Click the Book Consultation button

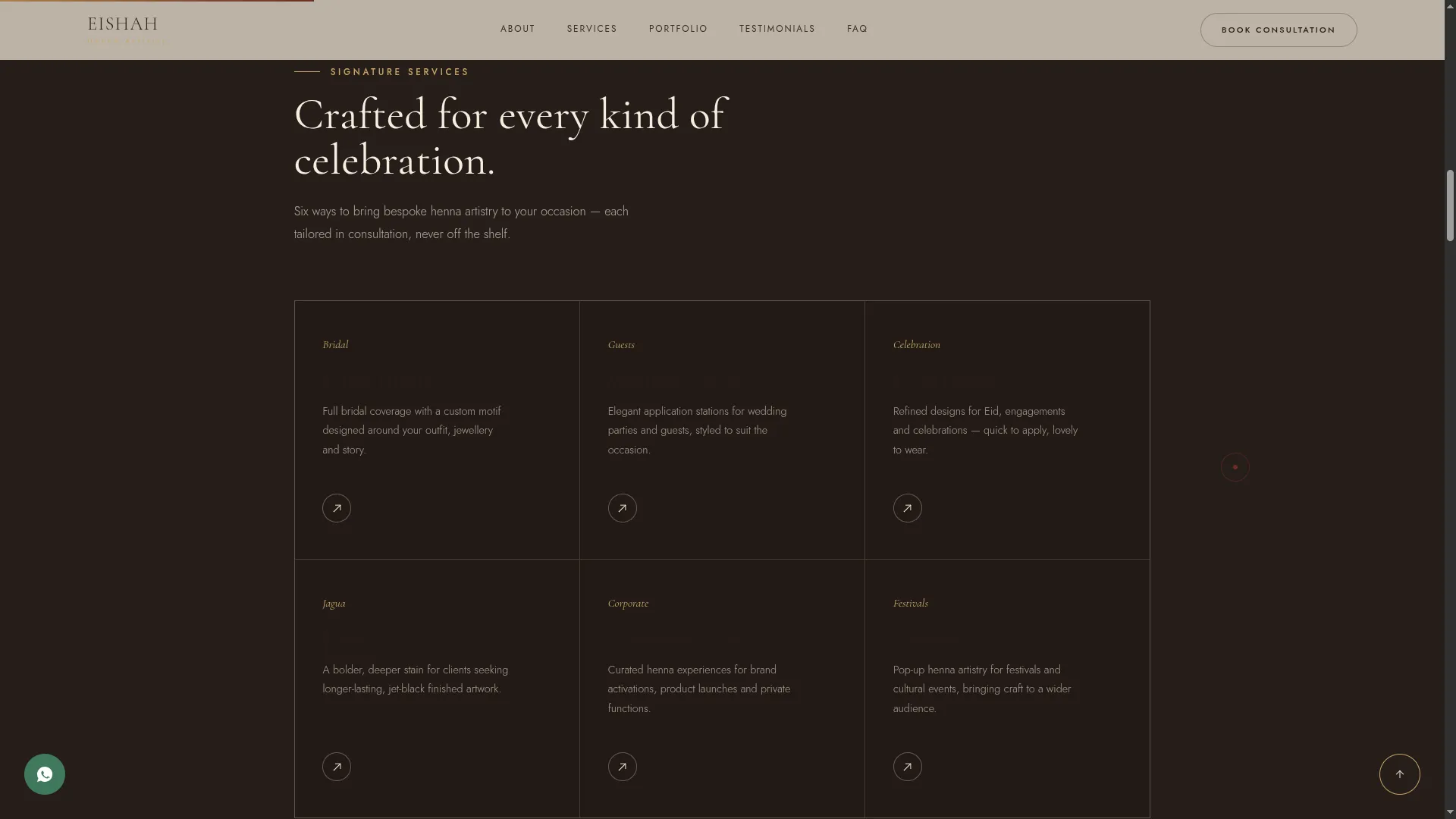coord(1279,30)
